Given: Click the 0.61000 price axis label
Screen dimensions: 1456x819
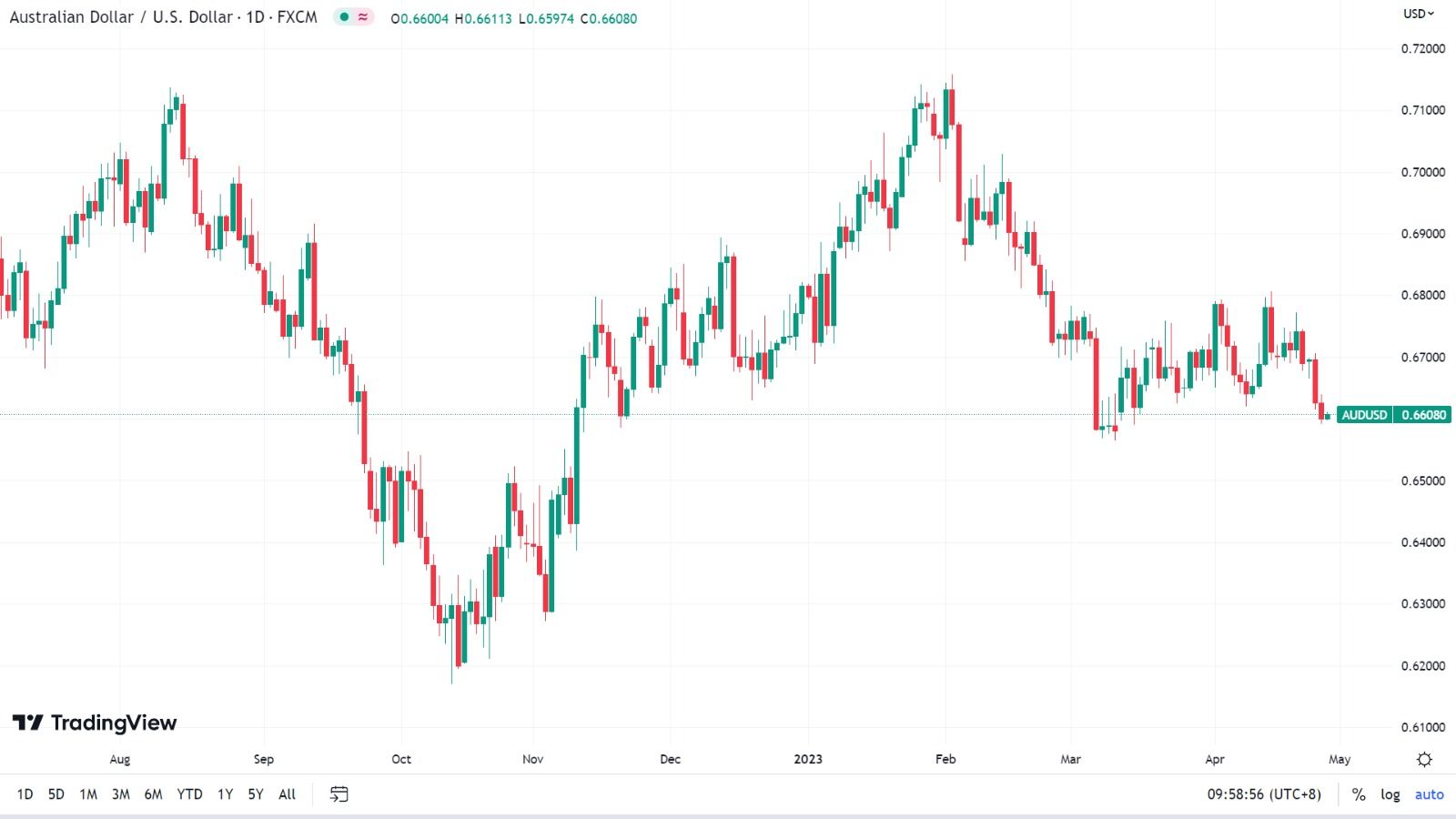Looking at the screenshot, I should pos(1423,727).
